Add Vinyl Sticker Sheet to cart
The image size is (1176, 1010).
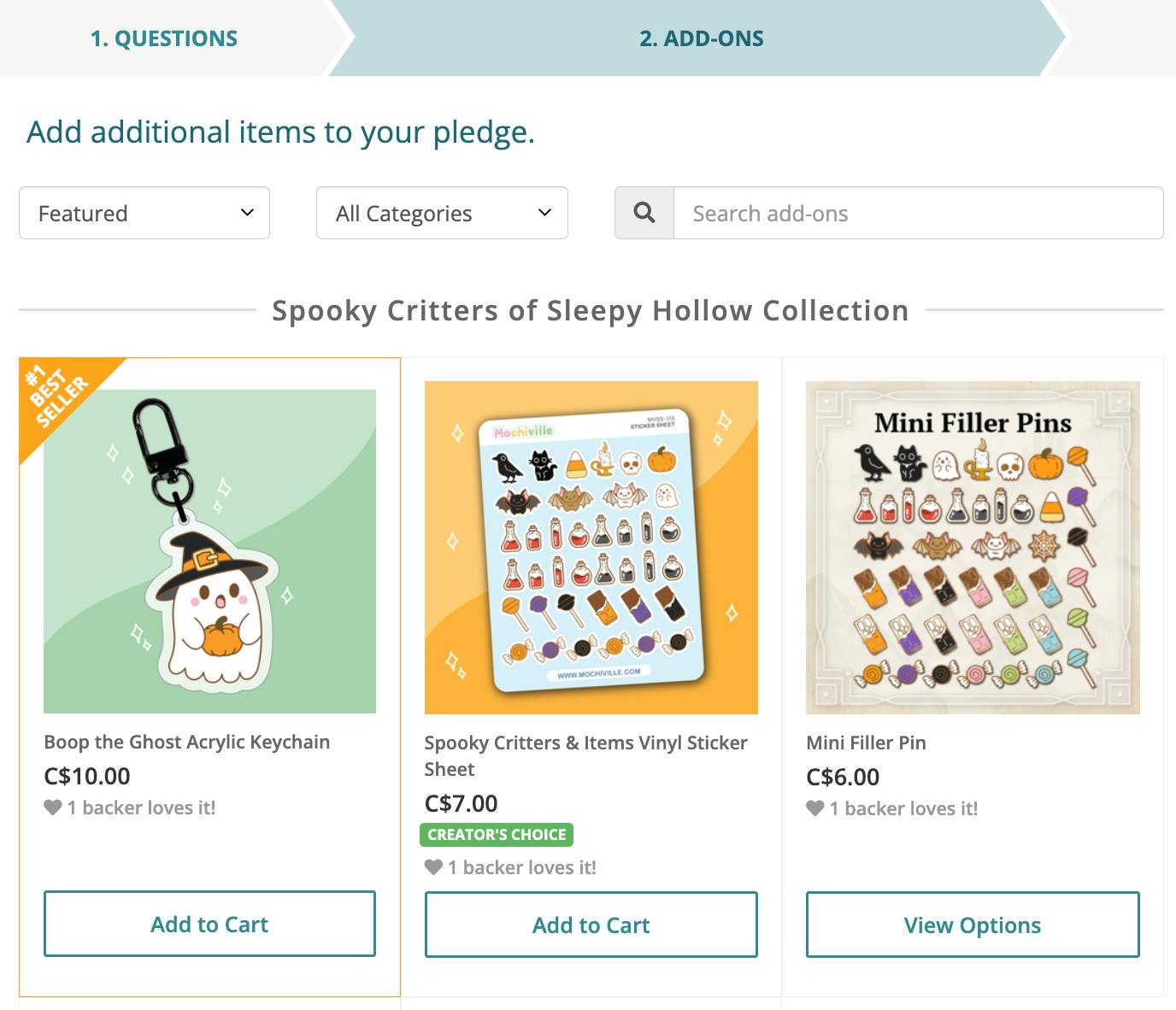tap(591, 925)
